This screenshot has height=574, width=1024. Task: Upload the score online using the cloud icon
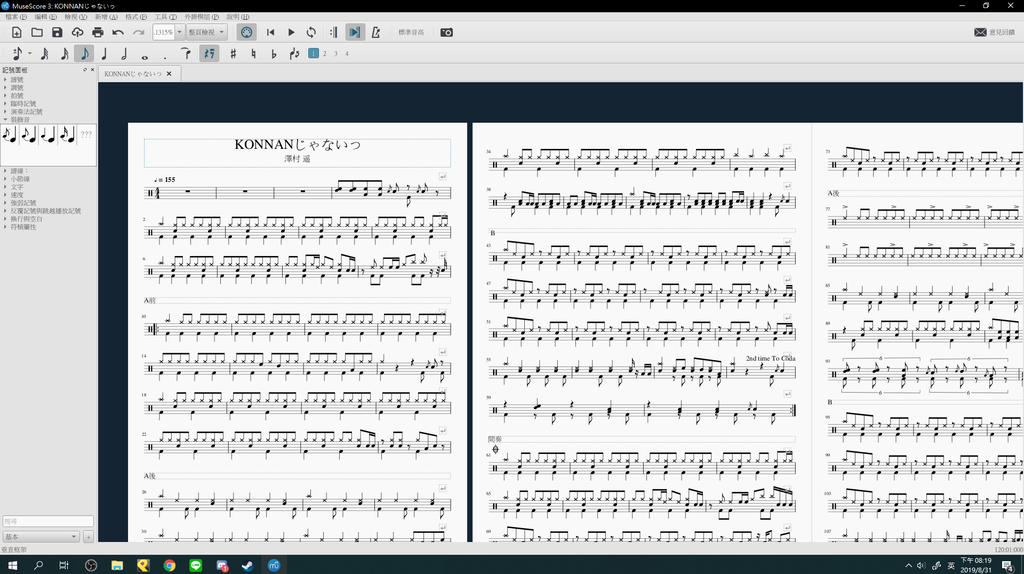click(77, 32)
